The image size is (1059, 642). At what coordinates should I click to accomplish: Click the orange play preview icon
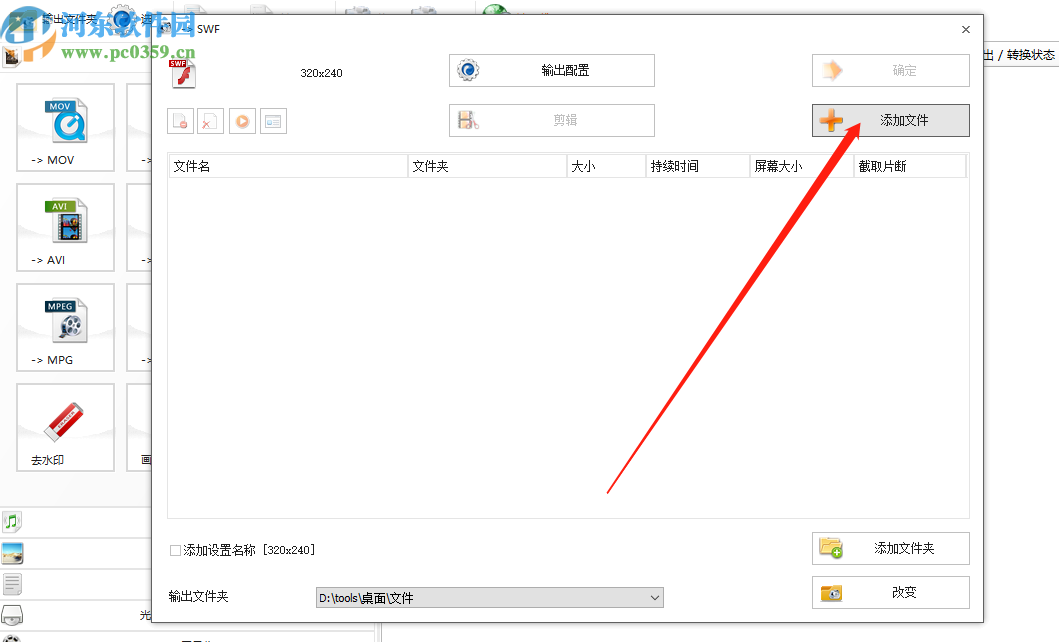click(242, 122)
